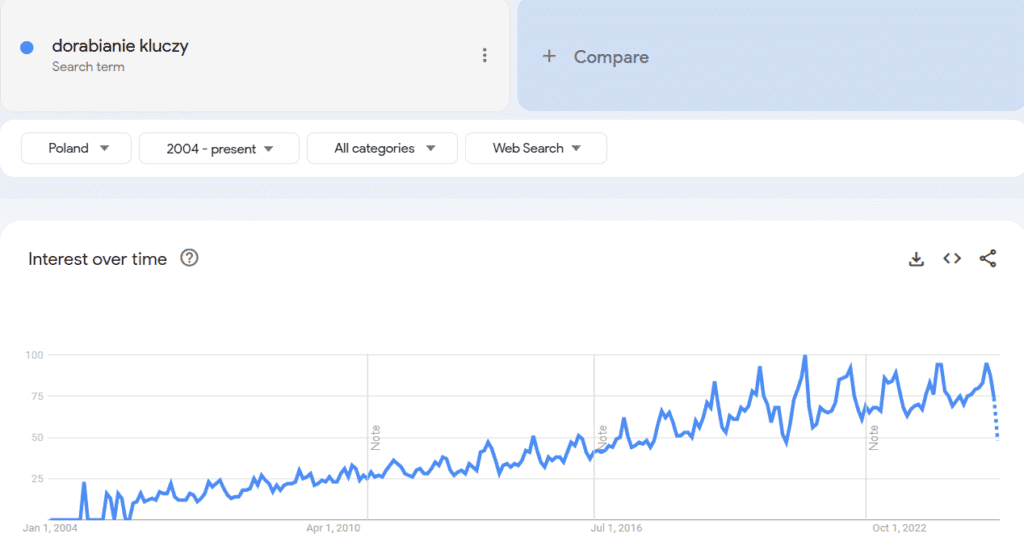
Task: Expand the Poland region dropdown
Action: click(77, 148)
